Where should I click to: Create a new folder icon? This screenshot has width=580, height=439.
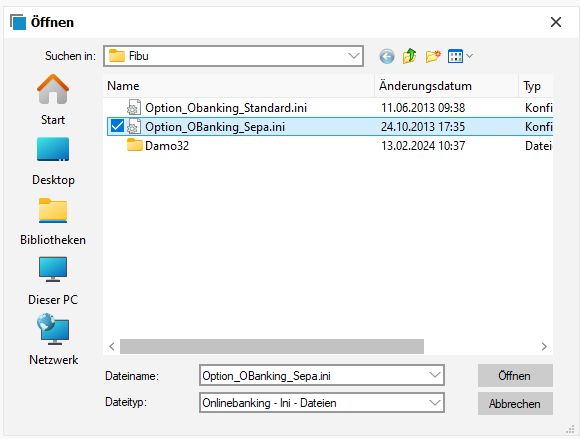pyautogui.click(x=433, y=56)
